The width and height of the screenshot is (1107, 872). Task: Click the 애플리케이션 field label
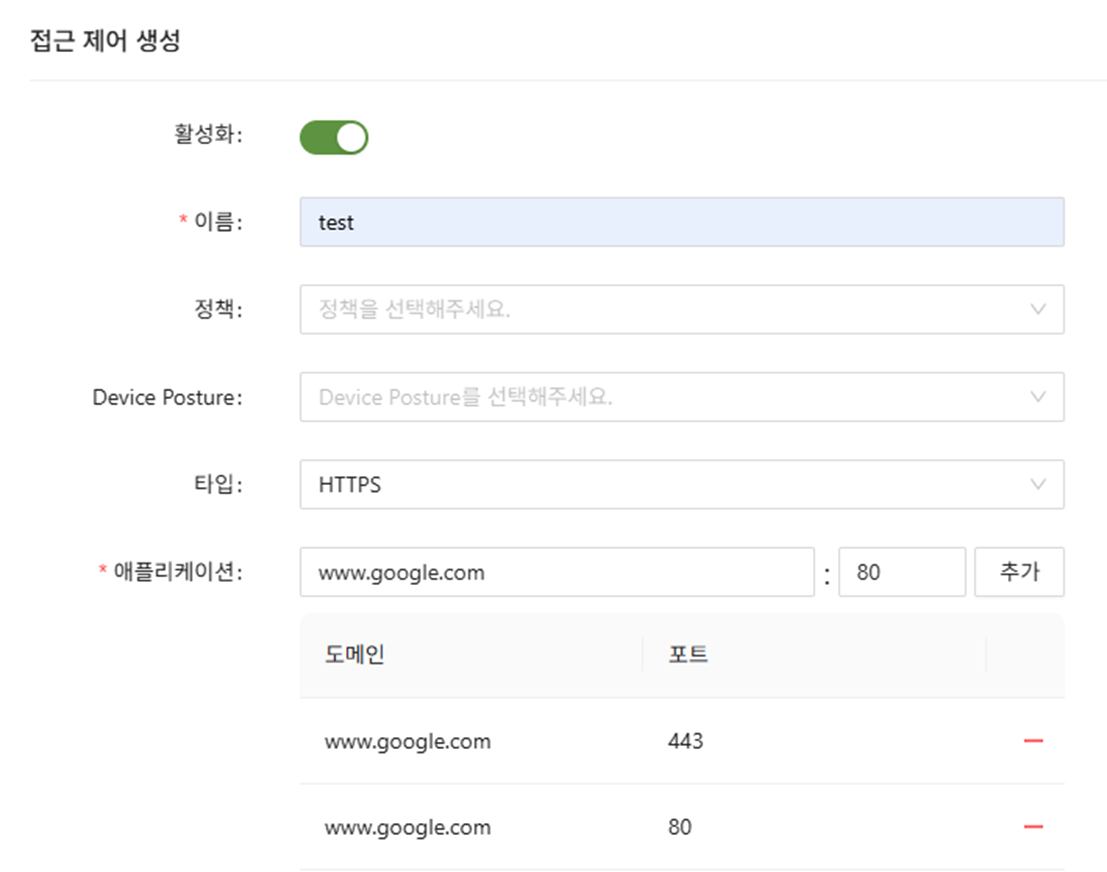(x=177, y=573)
